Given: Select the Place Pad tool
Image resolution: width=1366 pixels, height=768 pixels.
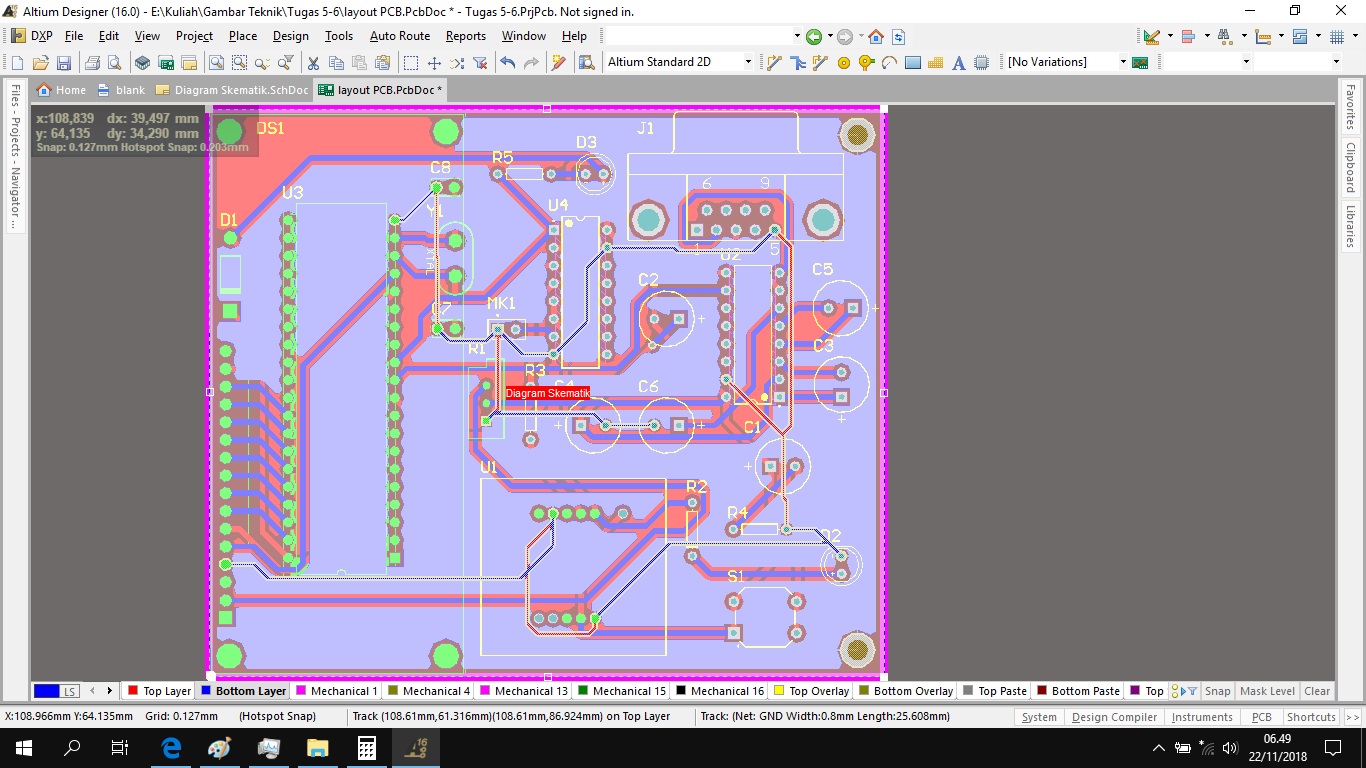Looking at the screenshot, I should point(843,62).
